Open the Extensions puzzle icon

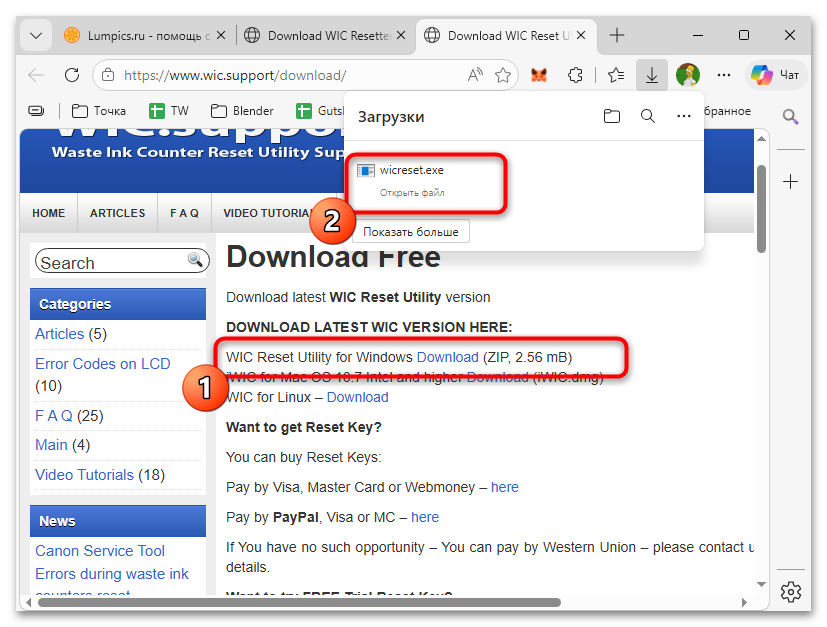575,75
